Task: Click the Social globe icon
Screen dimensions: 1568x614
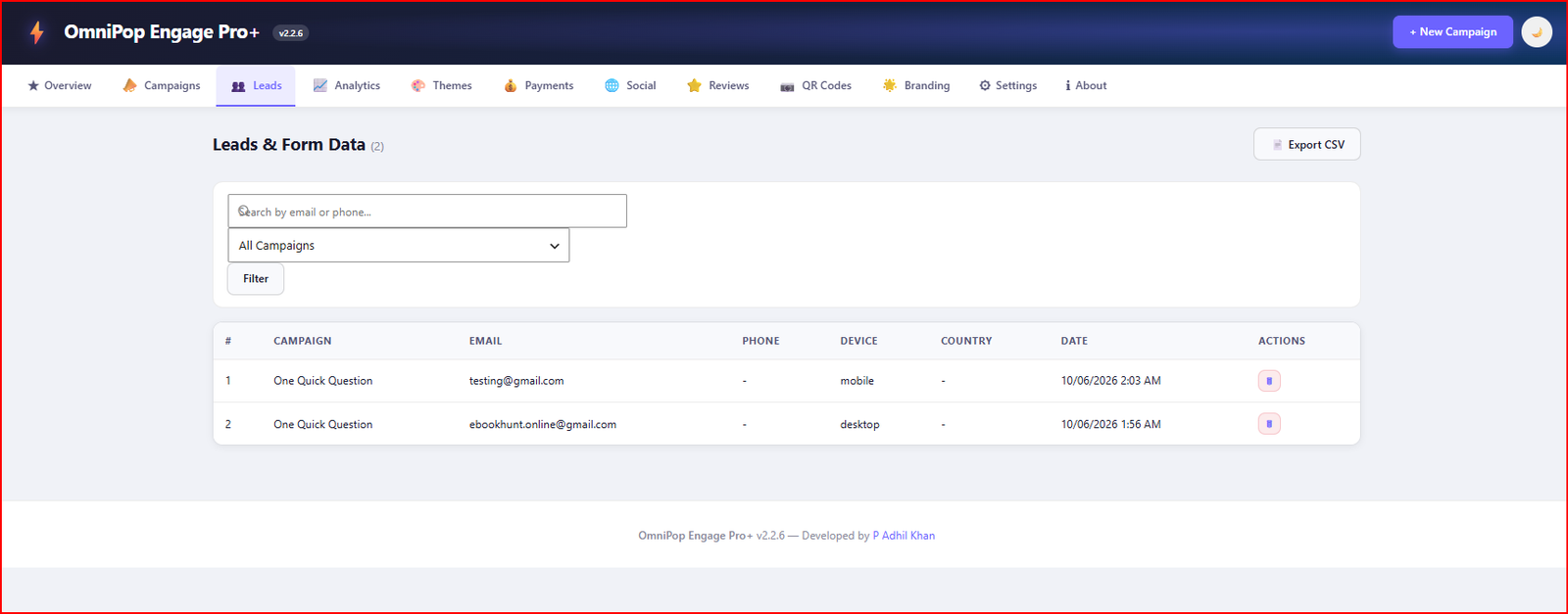Action: pos(612,86)
